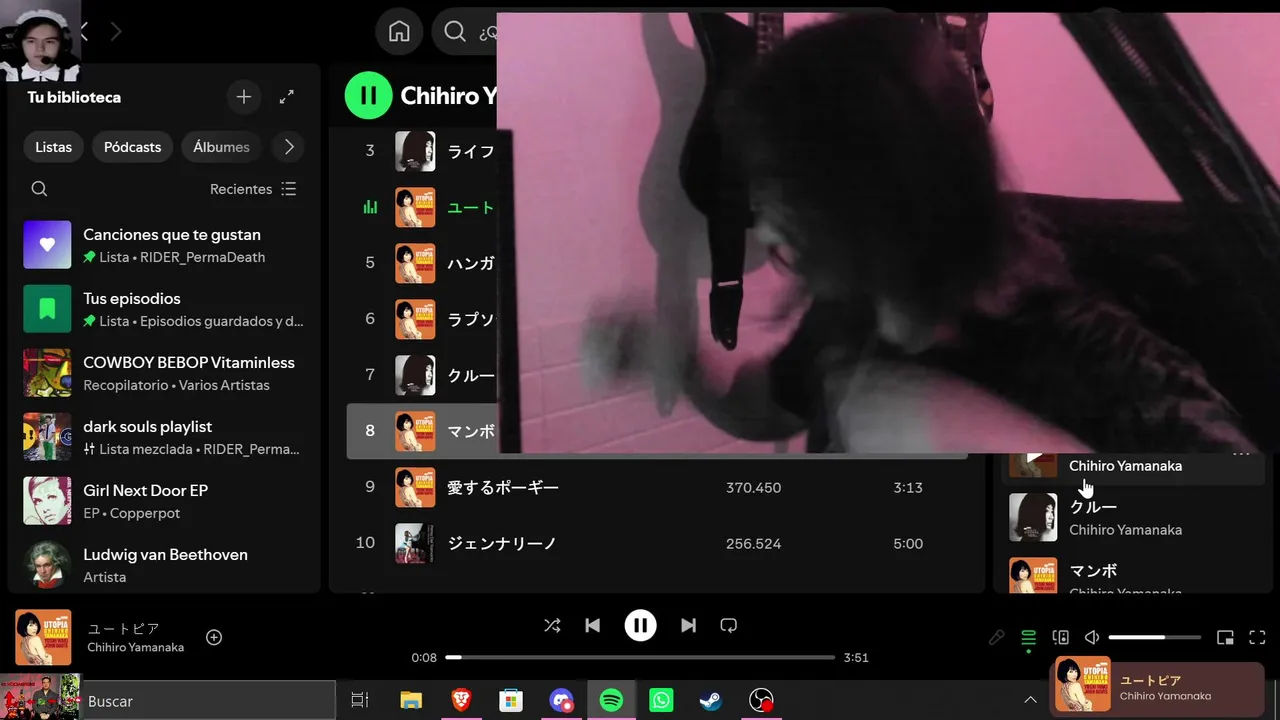Search within Tu biblioteca
The width and height of the screenshot is (1280, 720).
coord(39,189)
